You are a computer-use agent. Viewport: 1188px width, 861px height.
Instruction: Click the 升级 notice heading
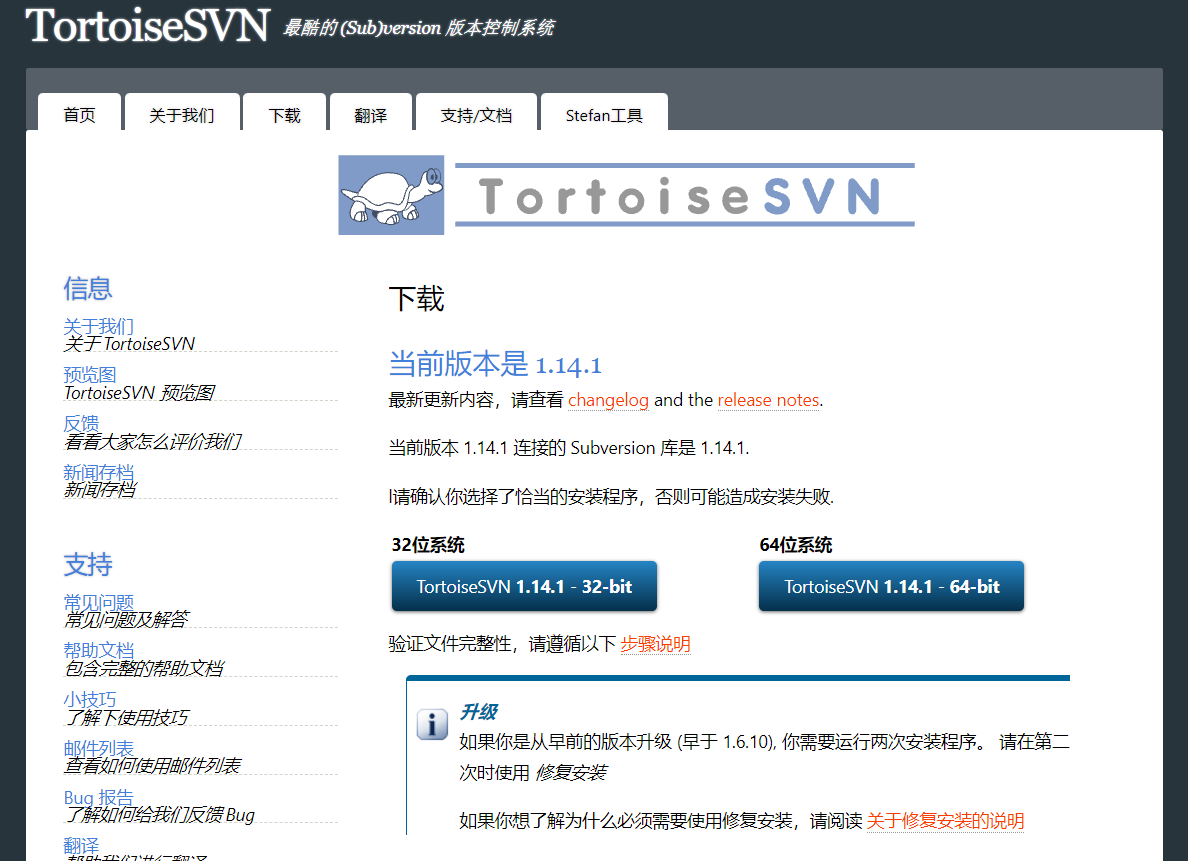point(479,712)
